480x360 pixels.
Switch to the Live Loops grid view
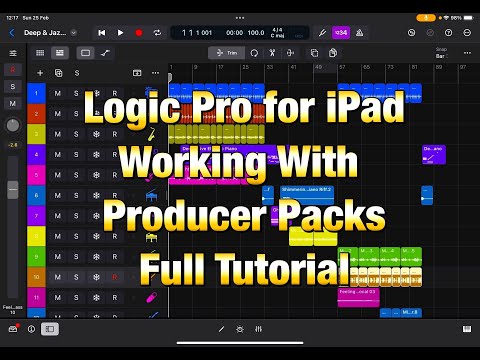[40, 53]
